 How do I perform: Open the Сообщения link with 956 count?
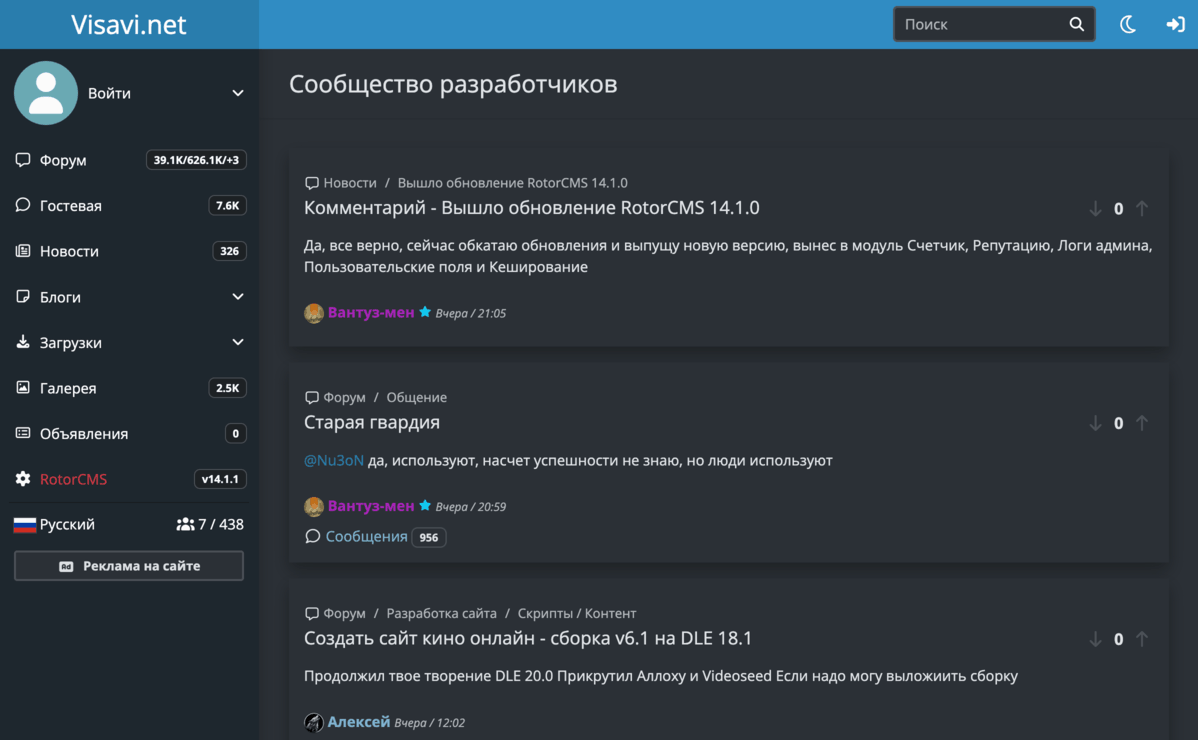click(366, 537)
